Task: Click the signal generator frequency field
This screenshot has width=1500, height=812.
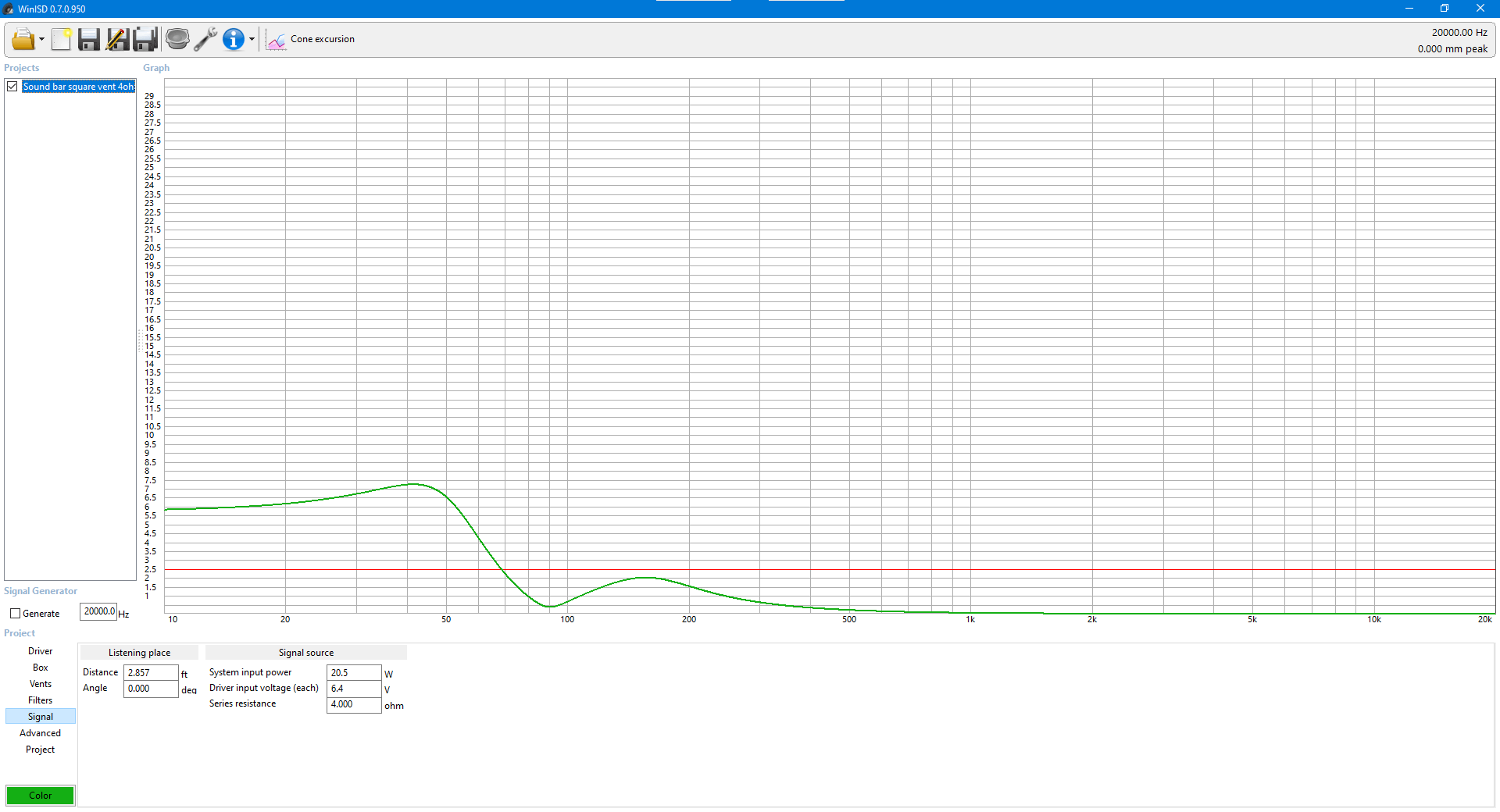Action: tap(98, 611)
